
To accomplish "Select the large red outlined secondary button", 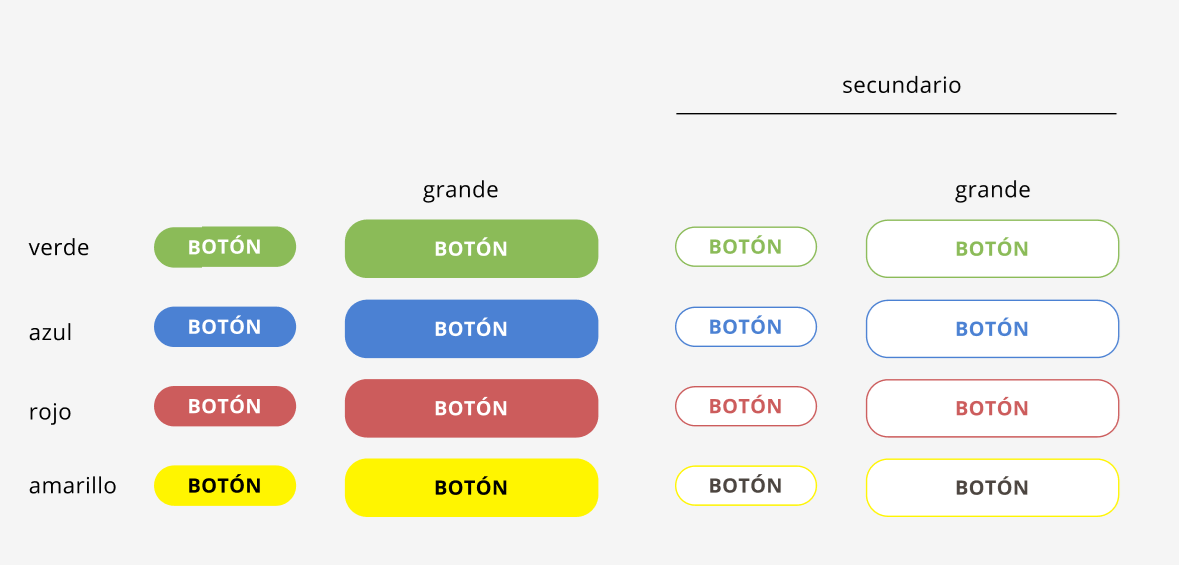I will point(992,408).
